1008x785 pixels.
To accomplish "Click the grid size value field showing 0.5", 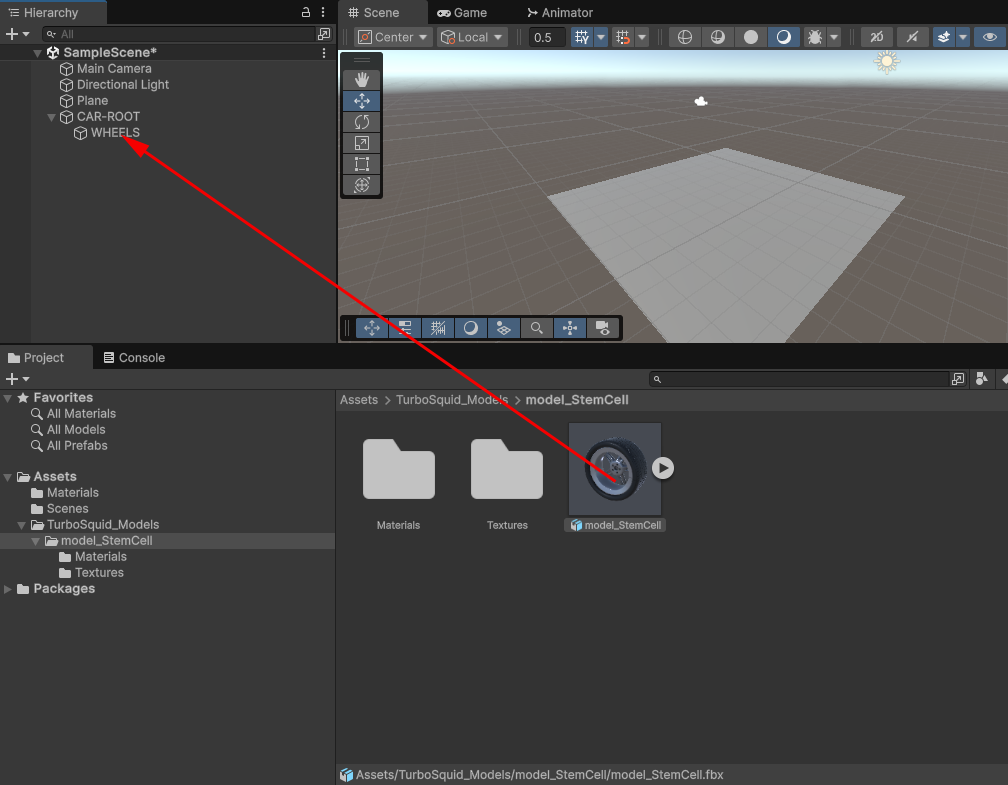I will tap(545, 36).
